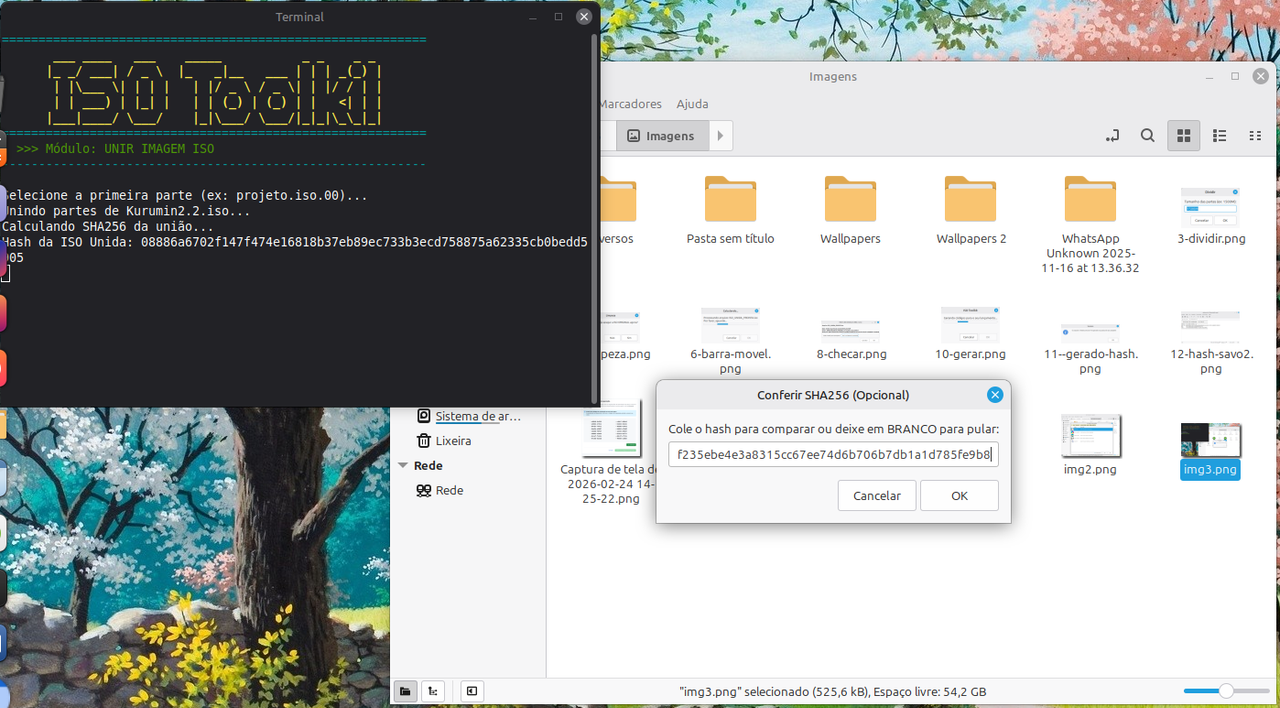Switch to list view layout
Image resolution: width=1280 pixels, height=708 pixels.
click(x=1219, y=136)
